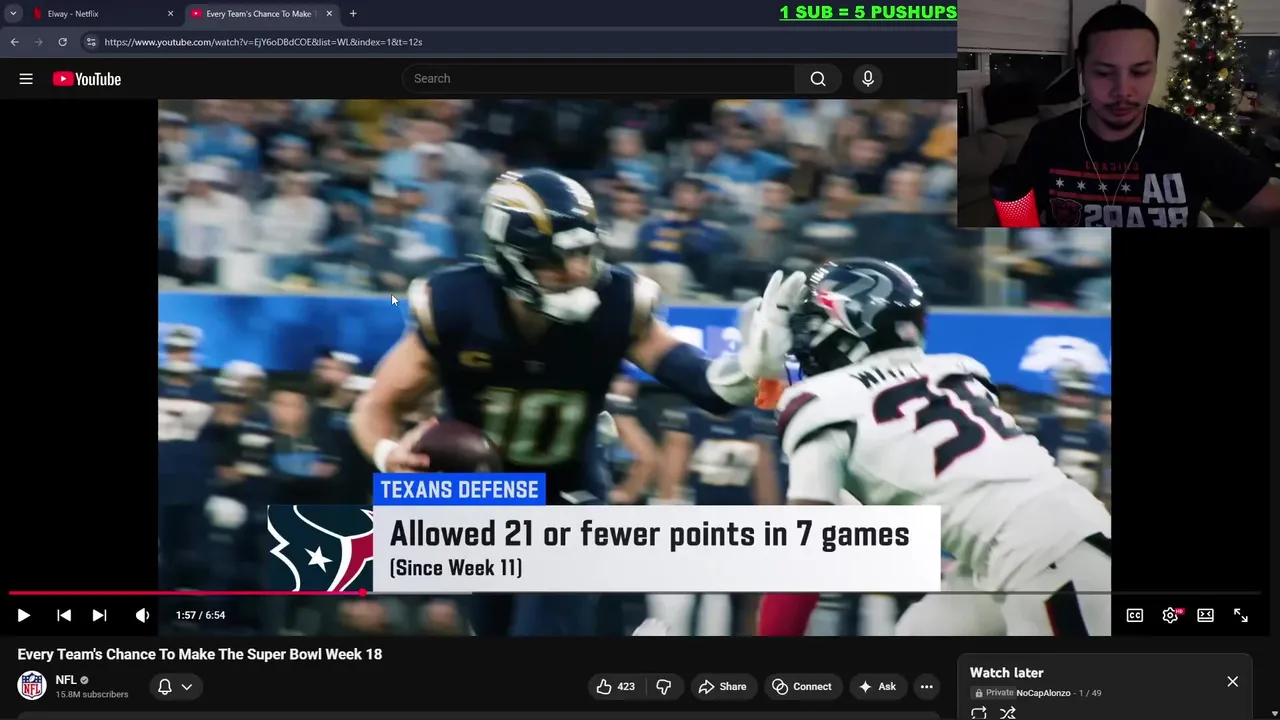Click the 15.8M subscribers text
The image size is (1280, 720).
(92, 694)
